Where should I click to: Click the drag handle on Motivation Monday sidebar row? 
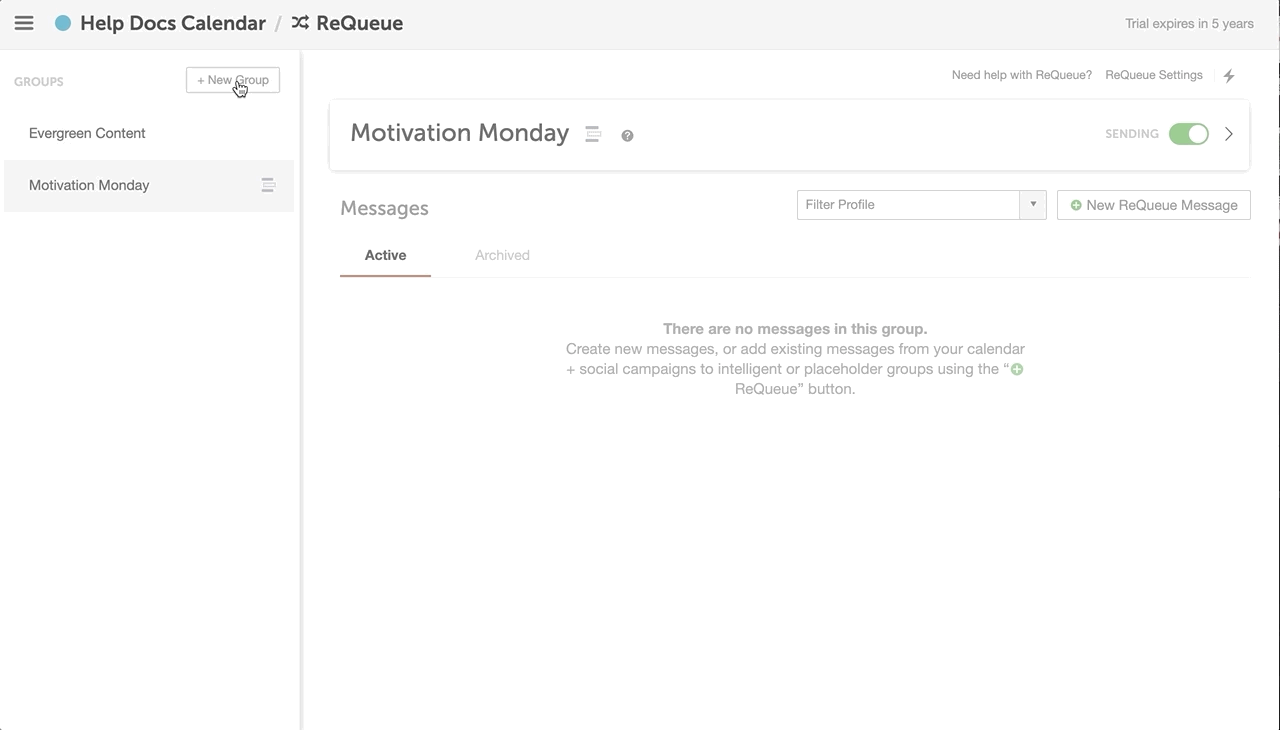tap(268, 185)
